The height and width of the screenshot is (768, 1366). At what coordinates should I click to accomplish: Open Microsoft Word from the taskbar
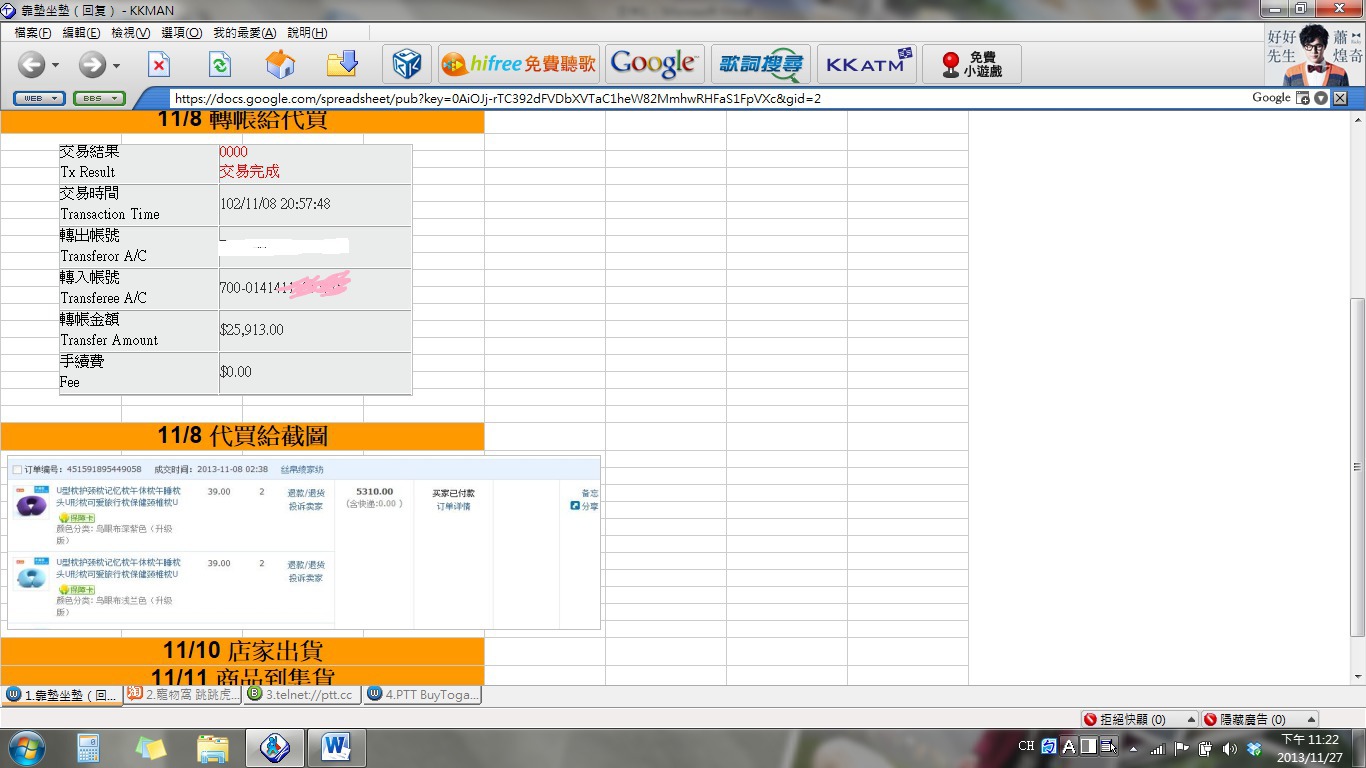pyautogui.click(x=336, y=747)
